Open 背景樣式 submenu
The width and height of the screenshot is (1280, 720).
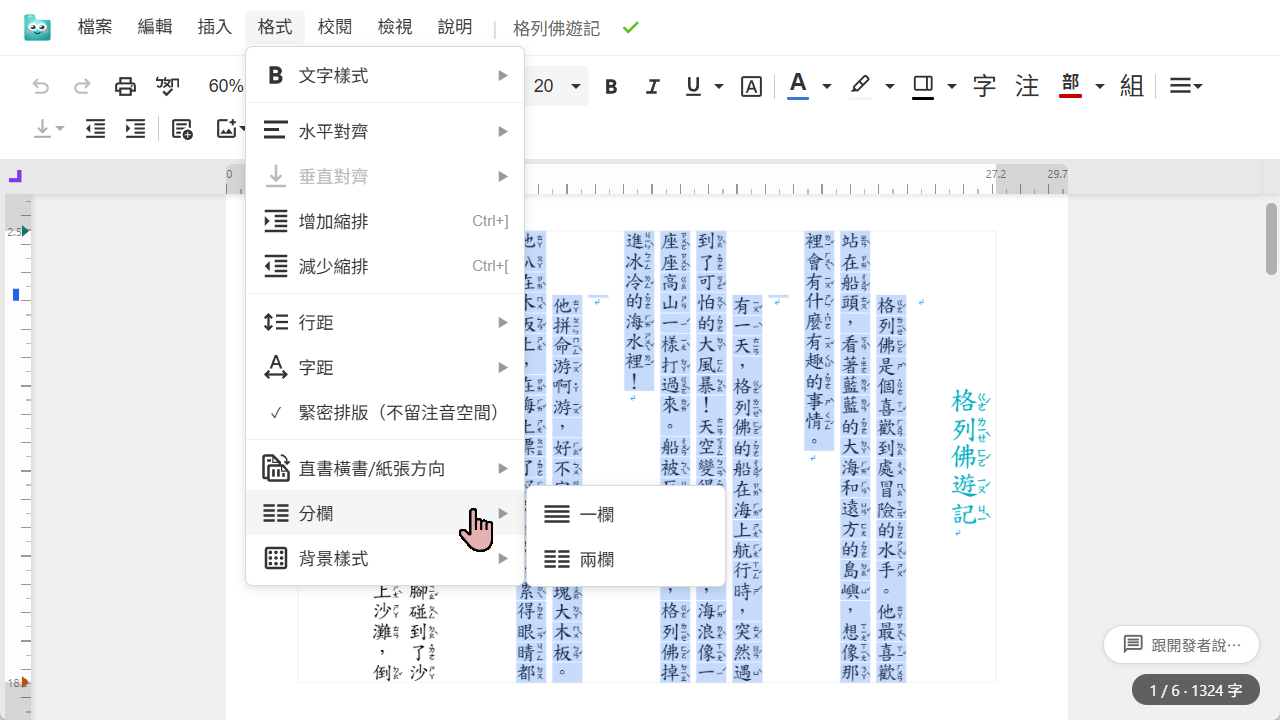[385, 559]
